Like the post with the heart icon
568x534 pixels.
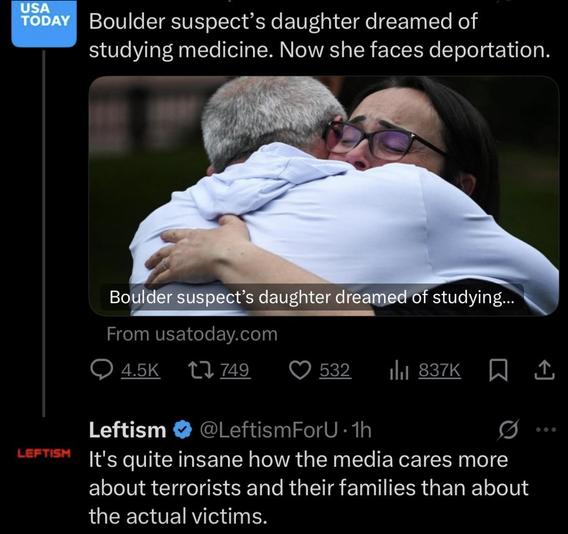[x=300, y=370]
